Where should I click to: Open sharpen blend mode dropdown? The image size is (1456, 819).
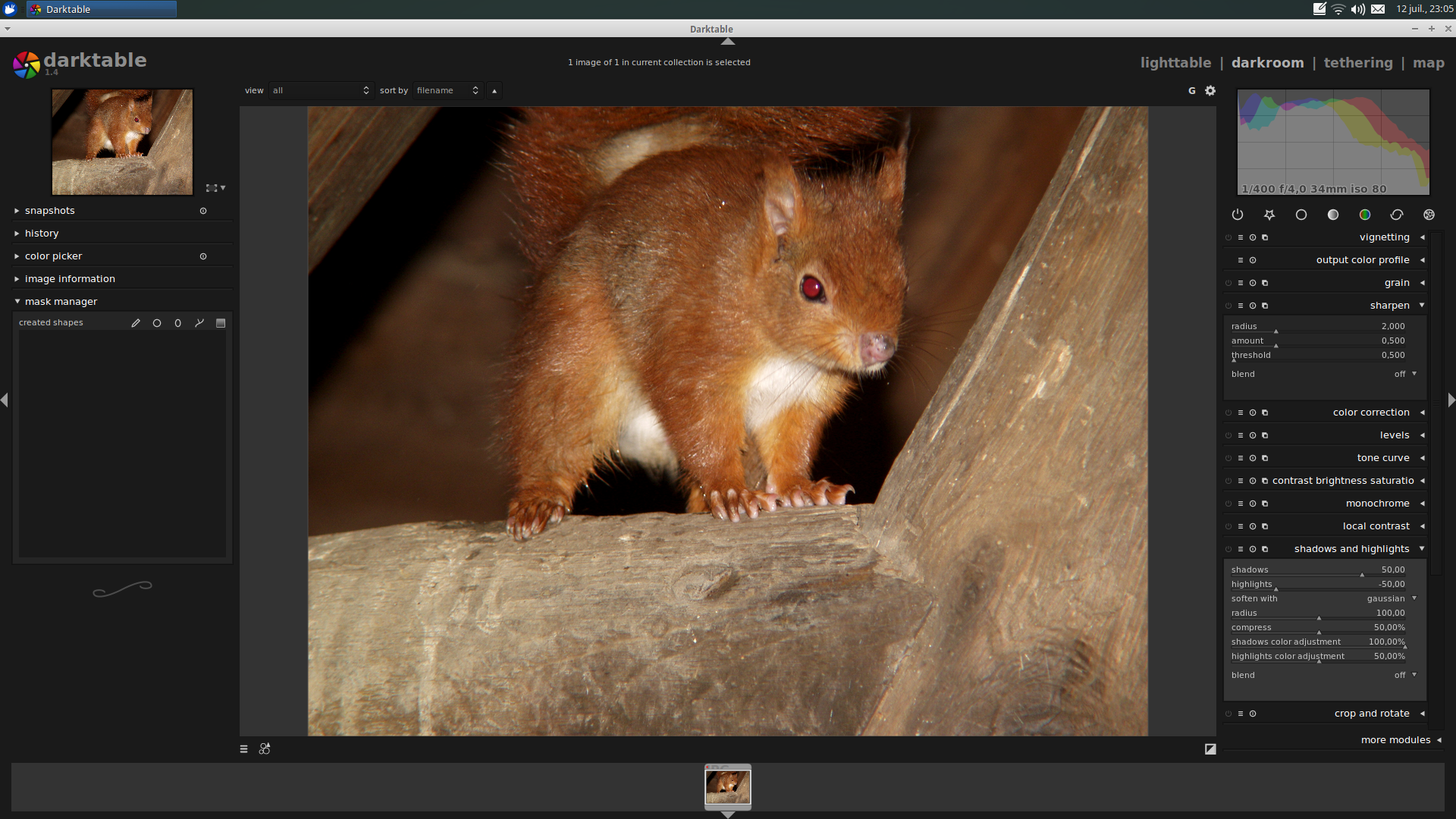[1324, 374]
